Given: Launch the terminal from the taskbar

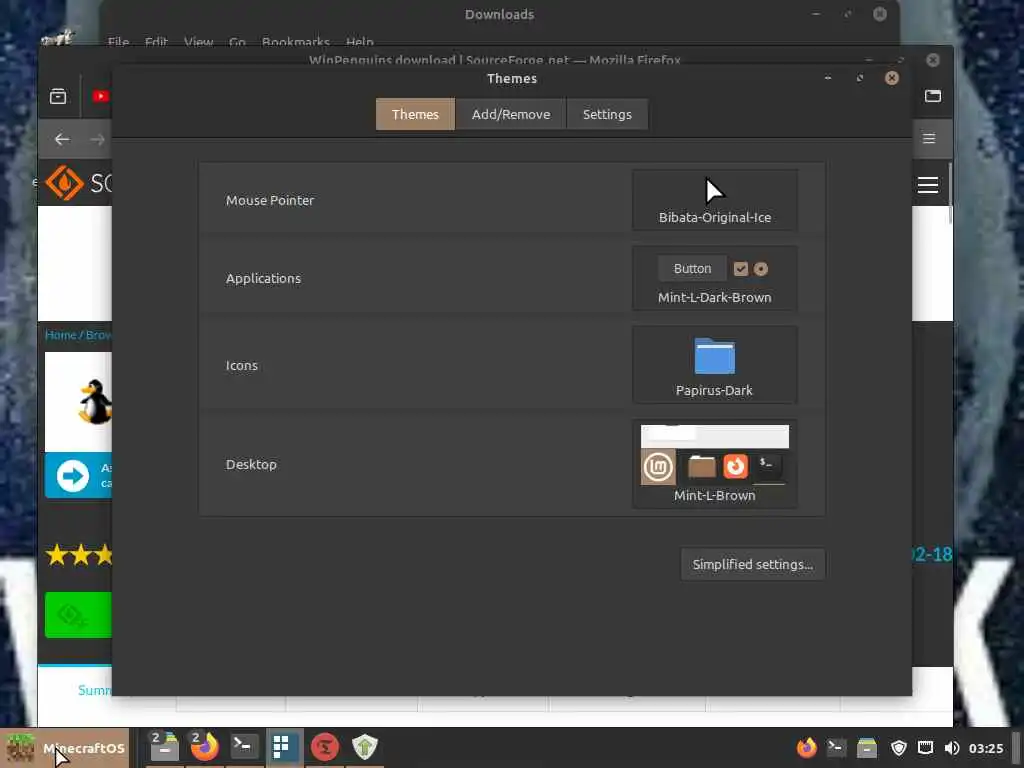Looking at the screenshot, I should click(x=244, y=747).
